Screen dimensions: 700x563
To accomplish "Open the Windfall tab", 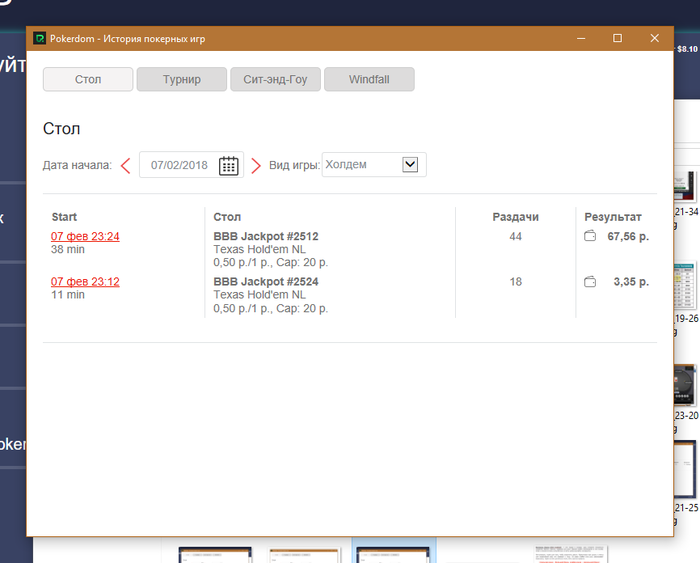I will (369, 79).
